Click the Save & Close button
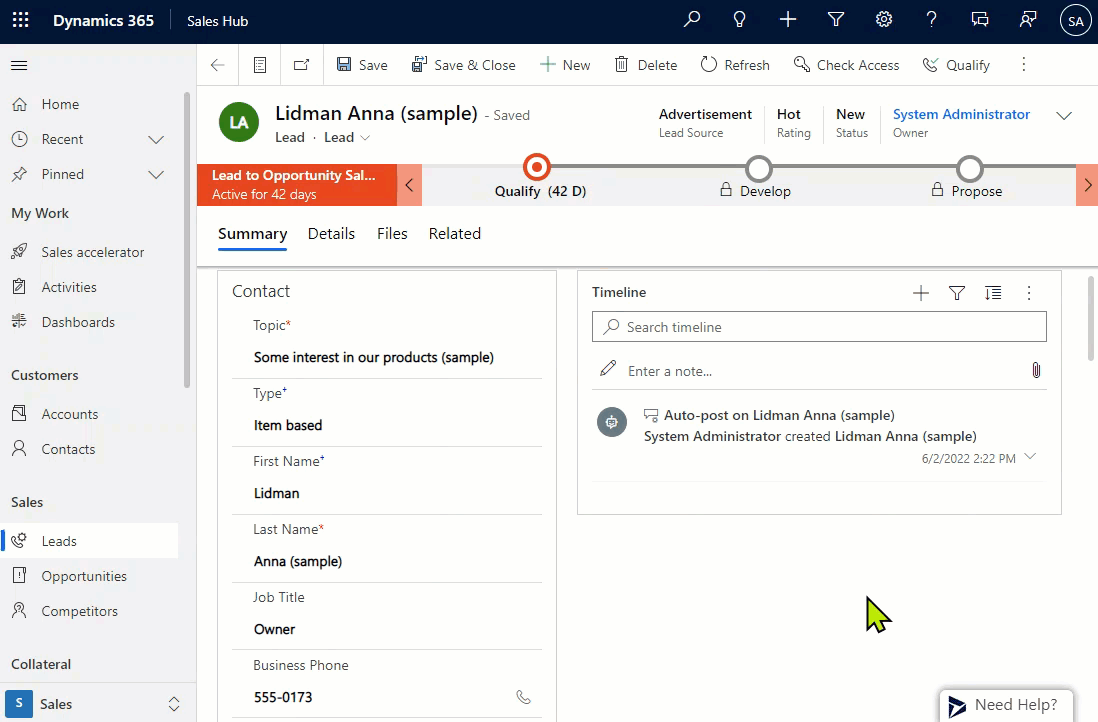Screen dimensions: 1098x722 [x=464, y=64]
